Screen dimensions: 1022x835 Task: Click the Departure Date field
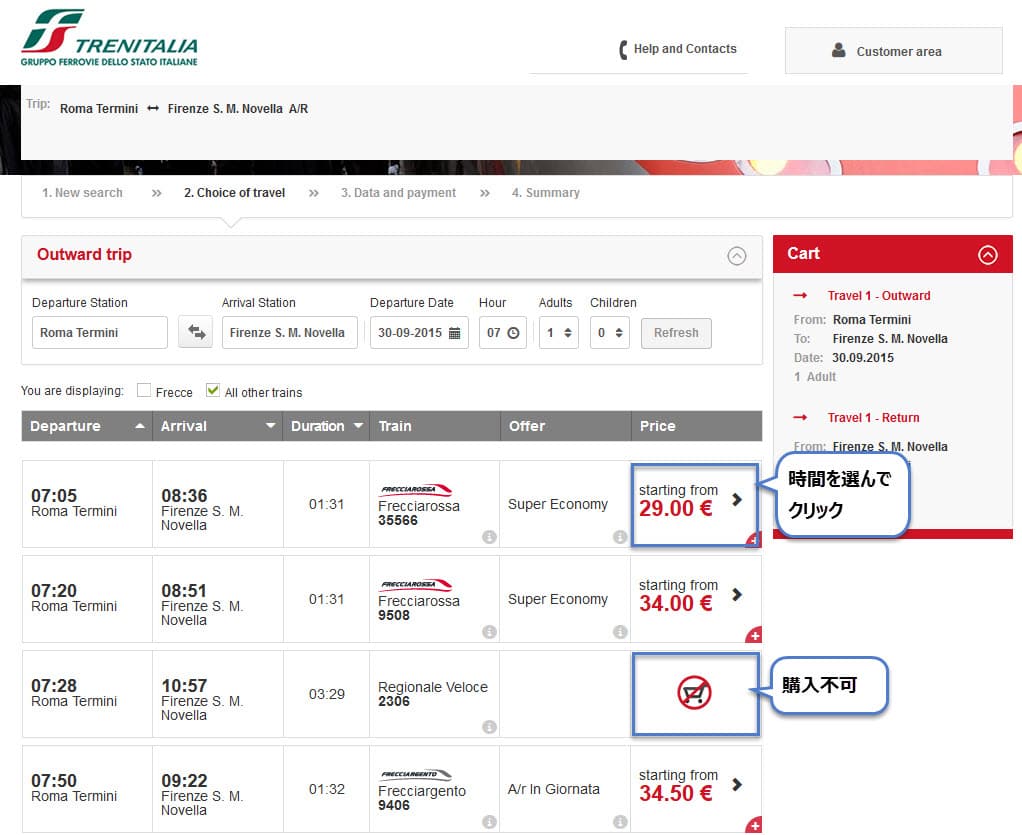(x=419, y=332)
